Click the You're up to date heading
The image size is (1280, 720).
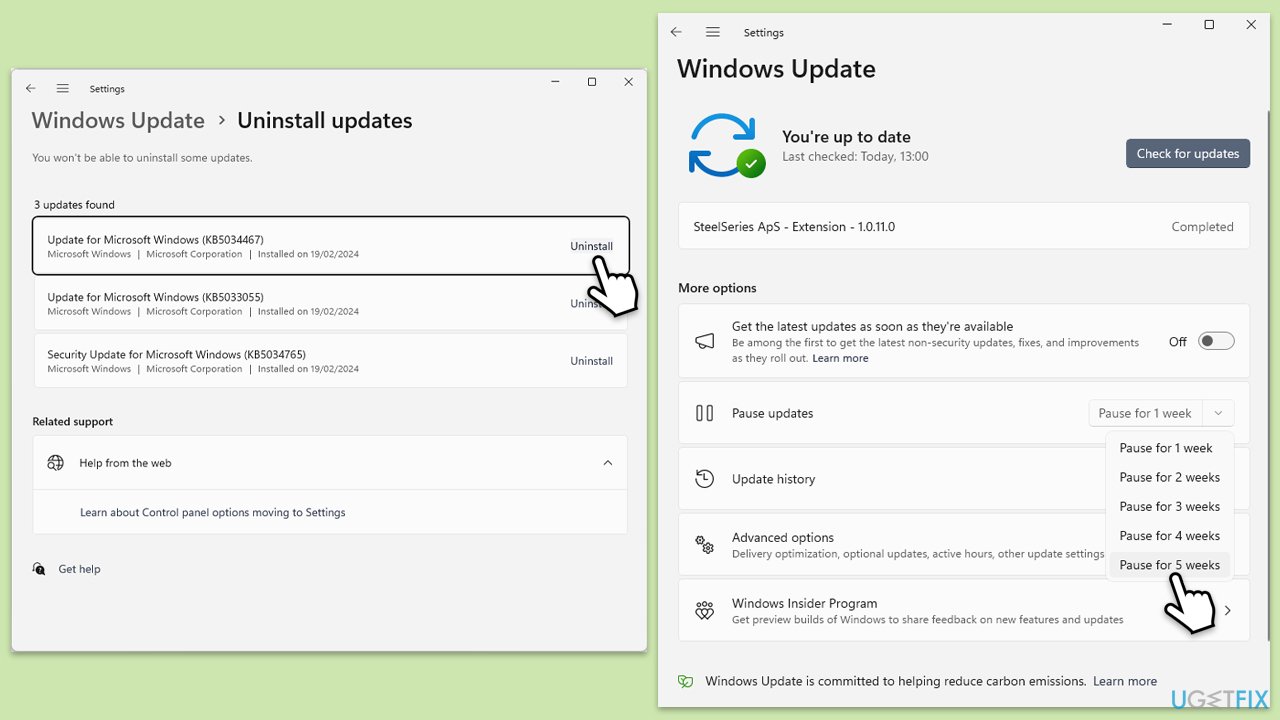coord(846,137)
